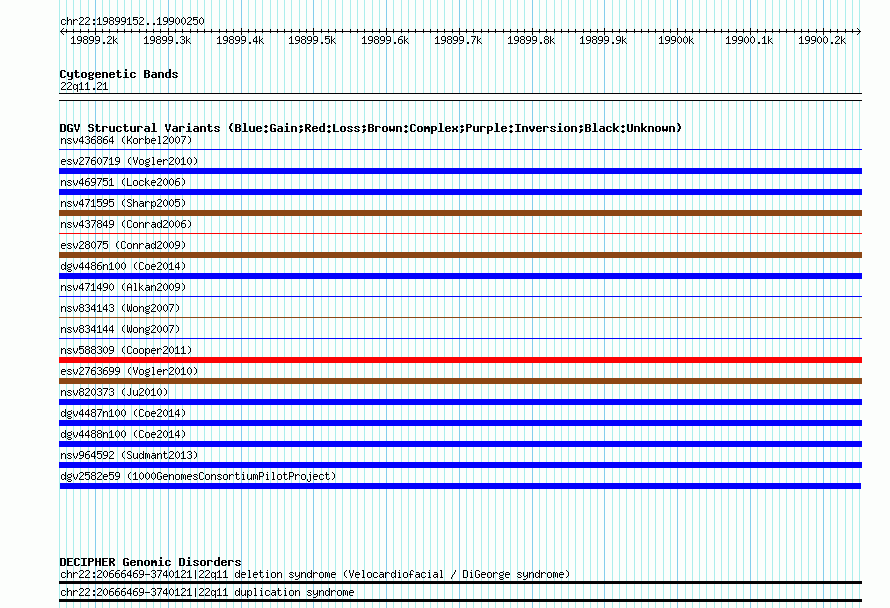Click the 19899.8k ruler tick label
The height and width of the screenshot is (608, 890).
531,40
